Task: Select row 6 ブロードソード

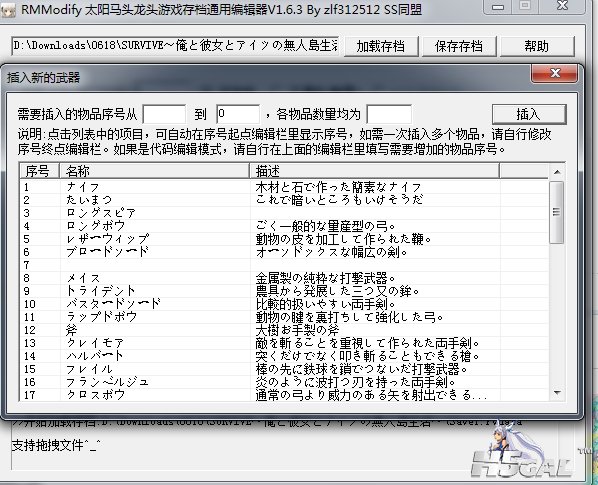Action: pos(284,252)
